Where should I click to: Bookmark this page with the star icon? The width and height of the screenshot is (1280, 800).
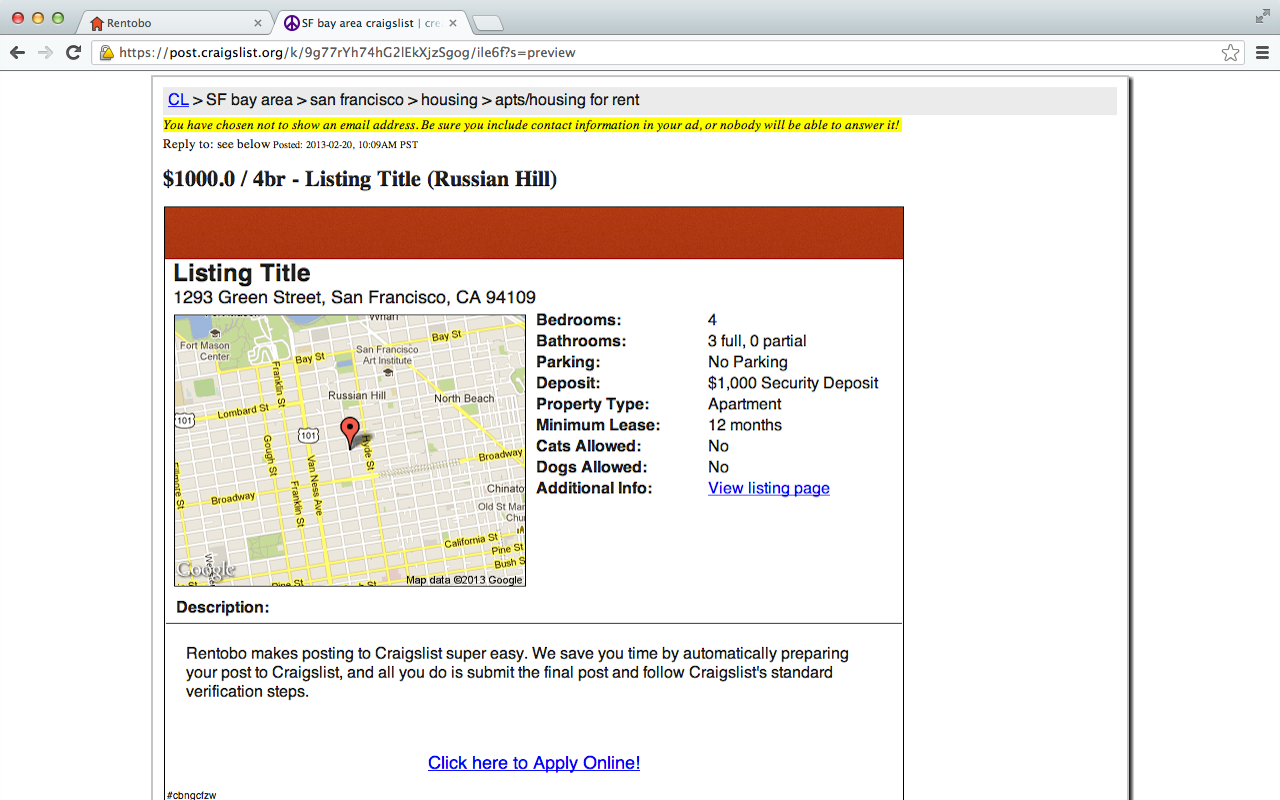tap(1230, 53)
